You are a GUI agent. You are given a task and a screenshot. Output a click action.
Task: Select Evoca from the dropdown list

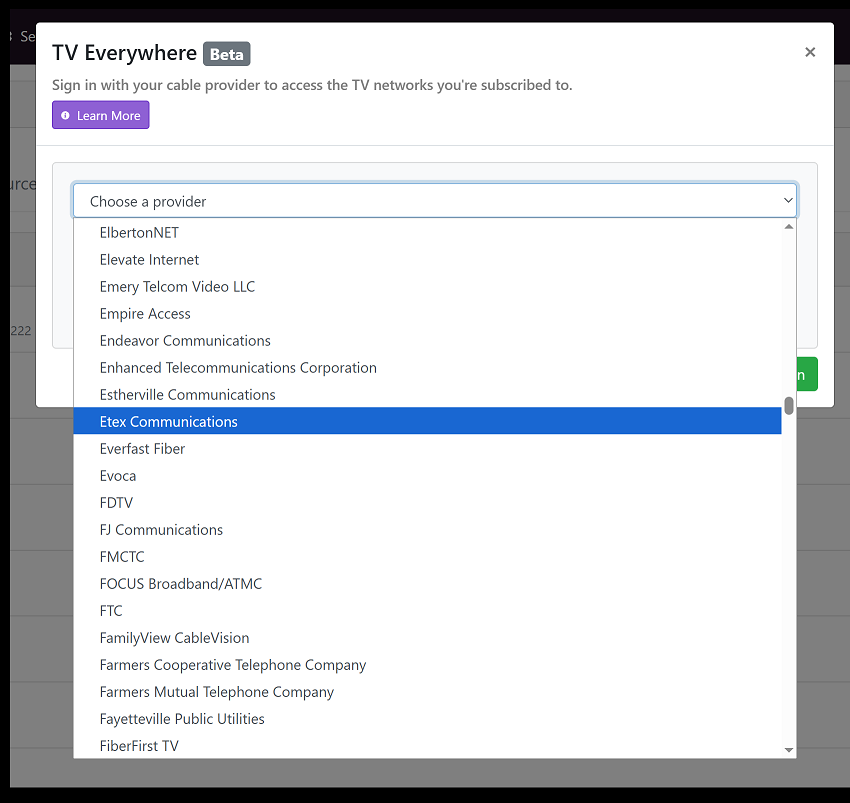(118, 475)
